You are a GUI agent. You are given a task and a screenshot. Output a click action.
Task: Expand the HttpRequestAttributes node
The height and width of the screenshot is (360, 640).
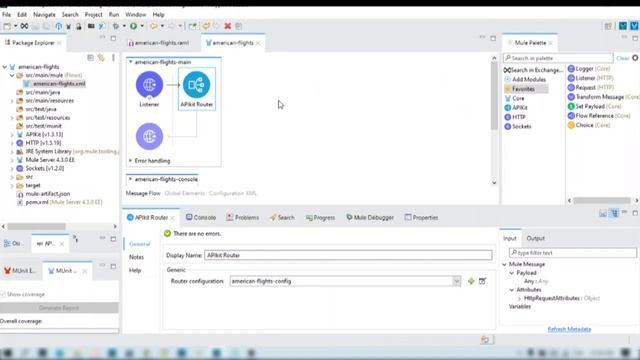coord(519,298)
